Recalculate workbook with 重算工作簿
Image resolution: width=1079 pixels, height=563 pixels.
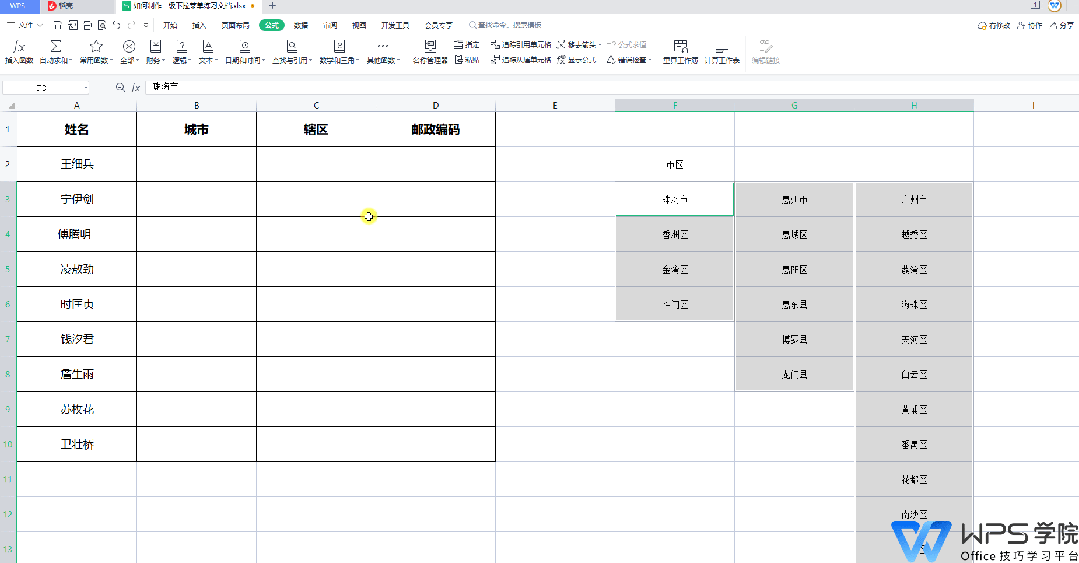point(681,51)
